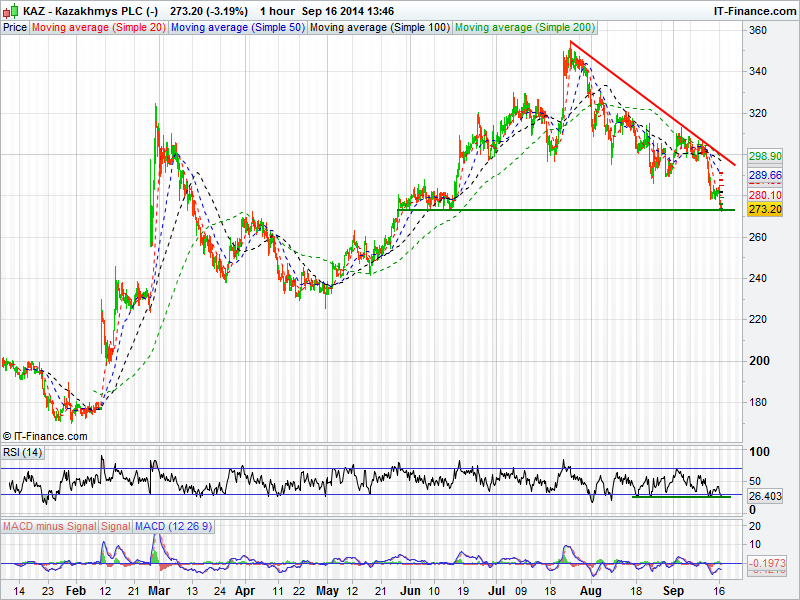Click the Signal indicator label
800x600 pixels.
115,526
